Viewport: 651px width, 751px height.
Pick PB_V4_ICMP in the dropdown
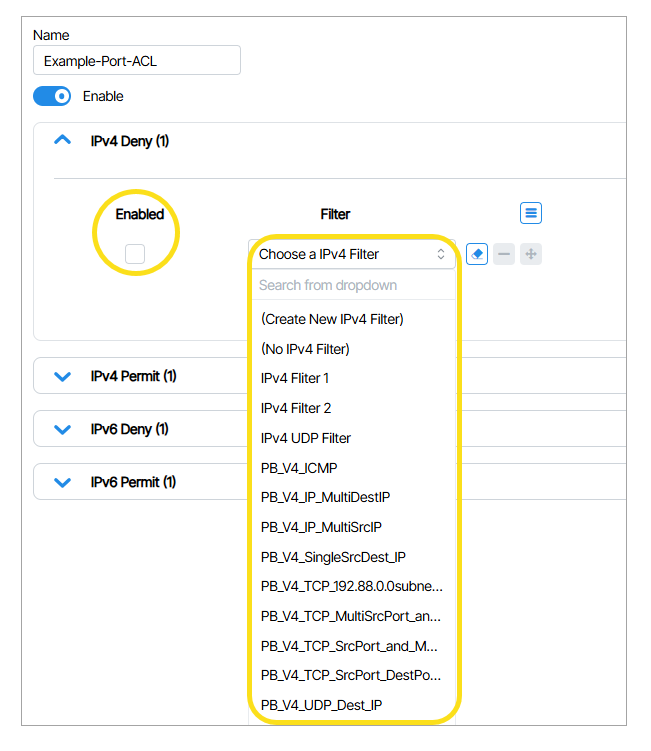298,468
